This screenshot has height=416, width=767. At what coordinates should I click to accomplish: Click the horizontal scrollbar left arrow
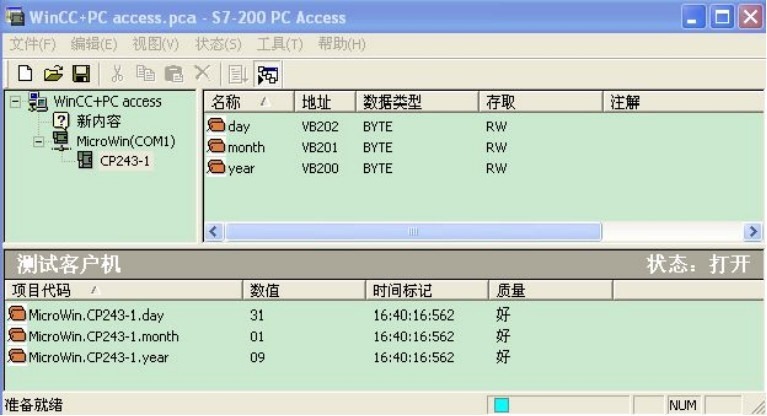coord(214,231)
